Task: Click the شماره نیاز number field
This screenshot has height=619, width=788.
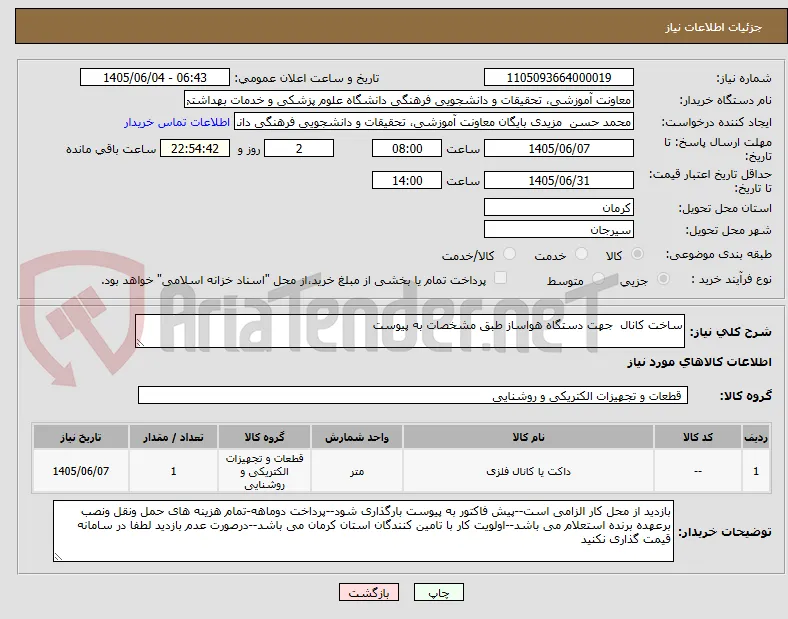Action: 558,78
